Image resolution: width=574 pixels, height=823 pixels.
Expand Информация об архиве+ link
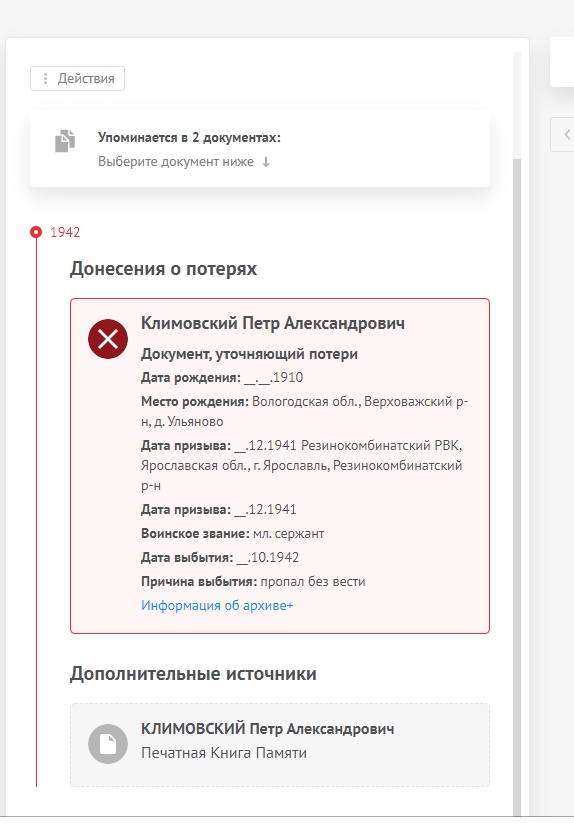pos(217,605)
